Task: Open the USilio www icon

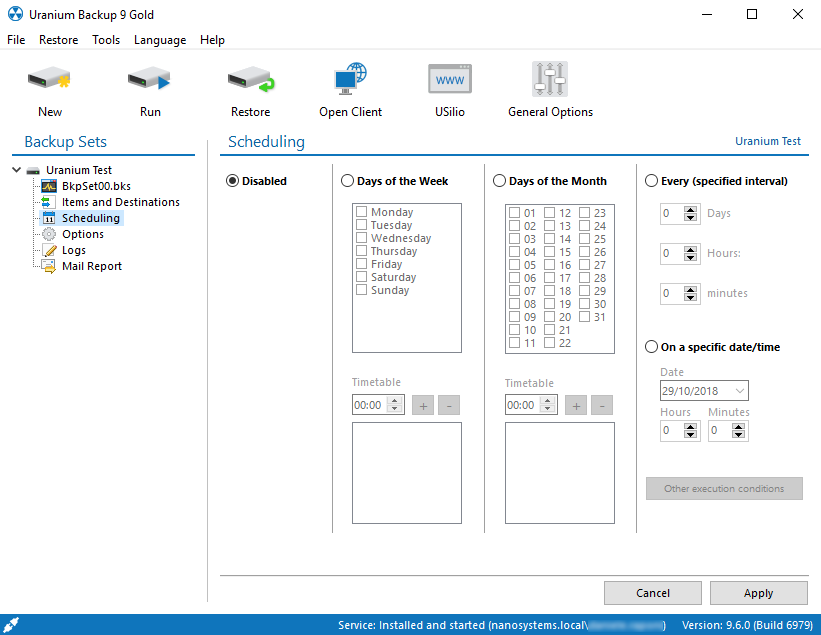Action: coord(450,80)
